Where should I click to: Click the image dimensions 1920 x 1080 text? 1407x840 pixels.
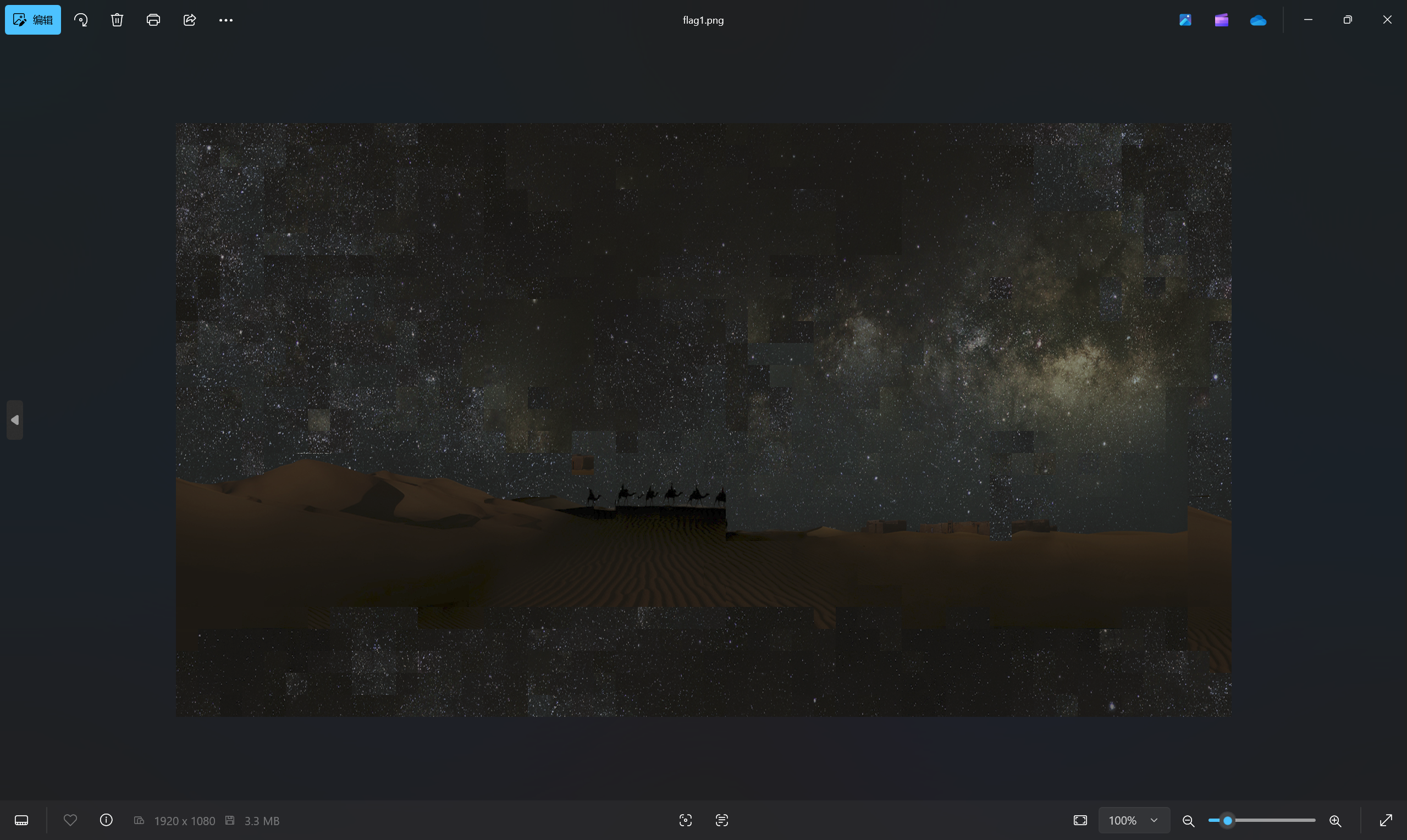185,821
